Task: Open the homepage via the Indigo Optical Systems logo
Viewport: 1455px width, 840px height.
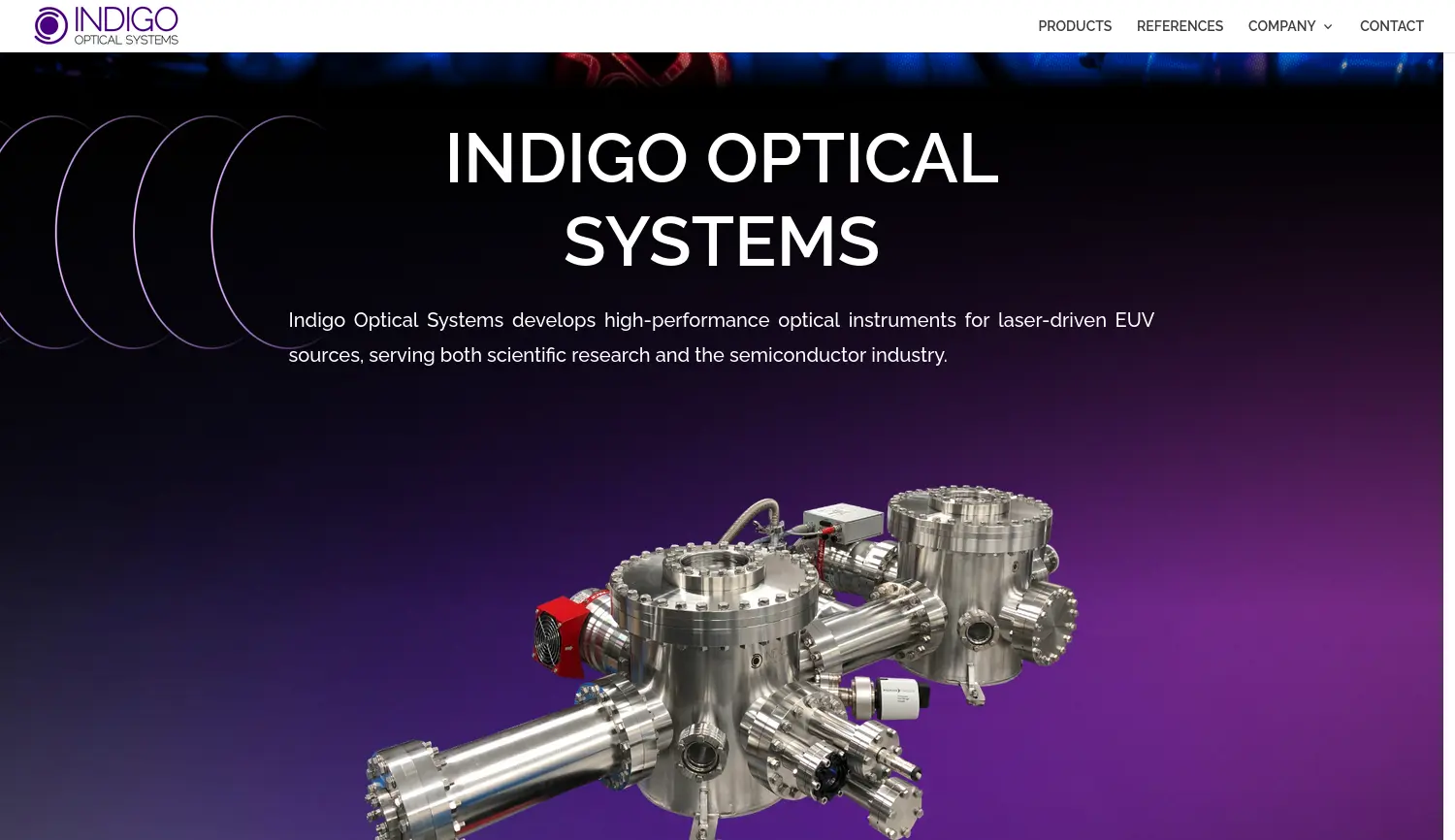Action: (x=106, y=25)
